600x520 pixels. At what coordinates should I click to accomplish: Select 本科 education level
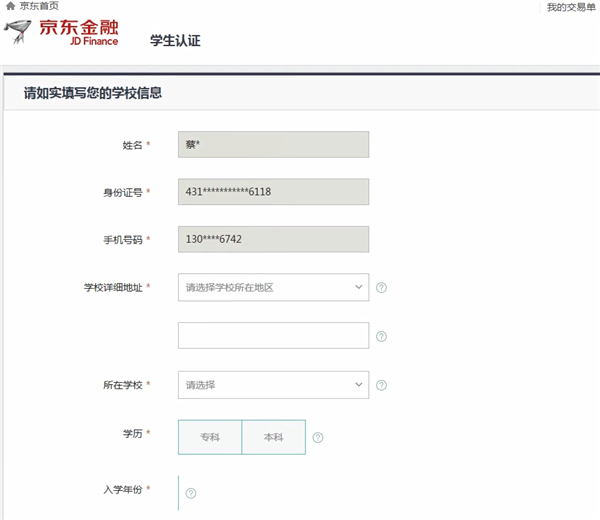[x=274, y=437]
